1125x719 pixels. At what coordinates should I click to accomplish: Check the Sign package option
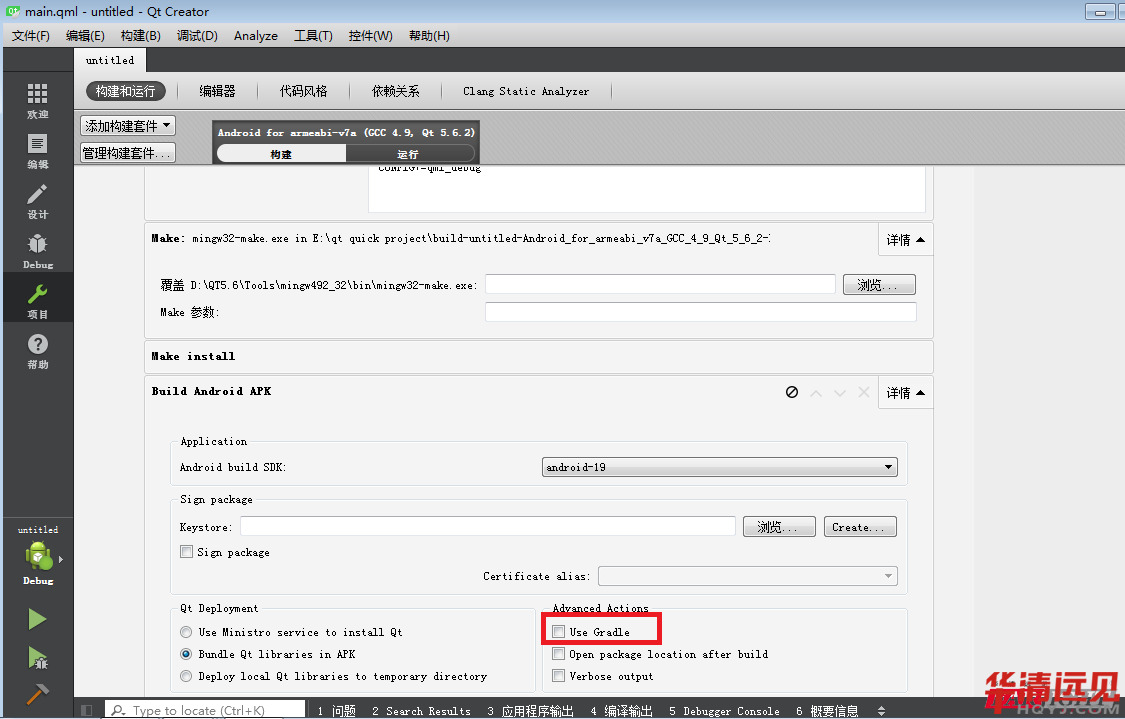click(187, 552)
